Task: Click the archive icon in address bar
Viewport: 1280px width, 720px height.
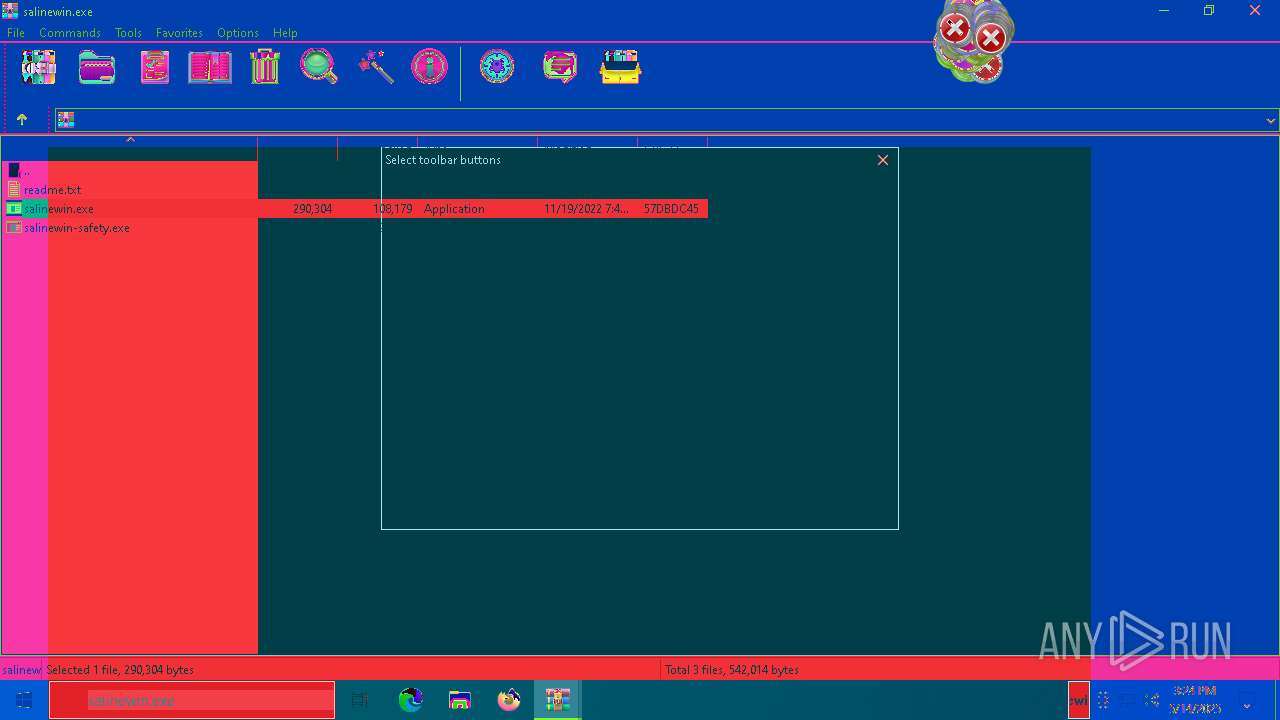Action: [x=66, y=120]
